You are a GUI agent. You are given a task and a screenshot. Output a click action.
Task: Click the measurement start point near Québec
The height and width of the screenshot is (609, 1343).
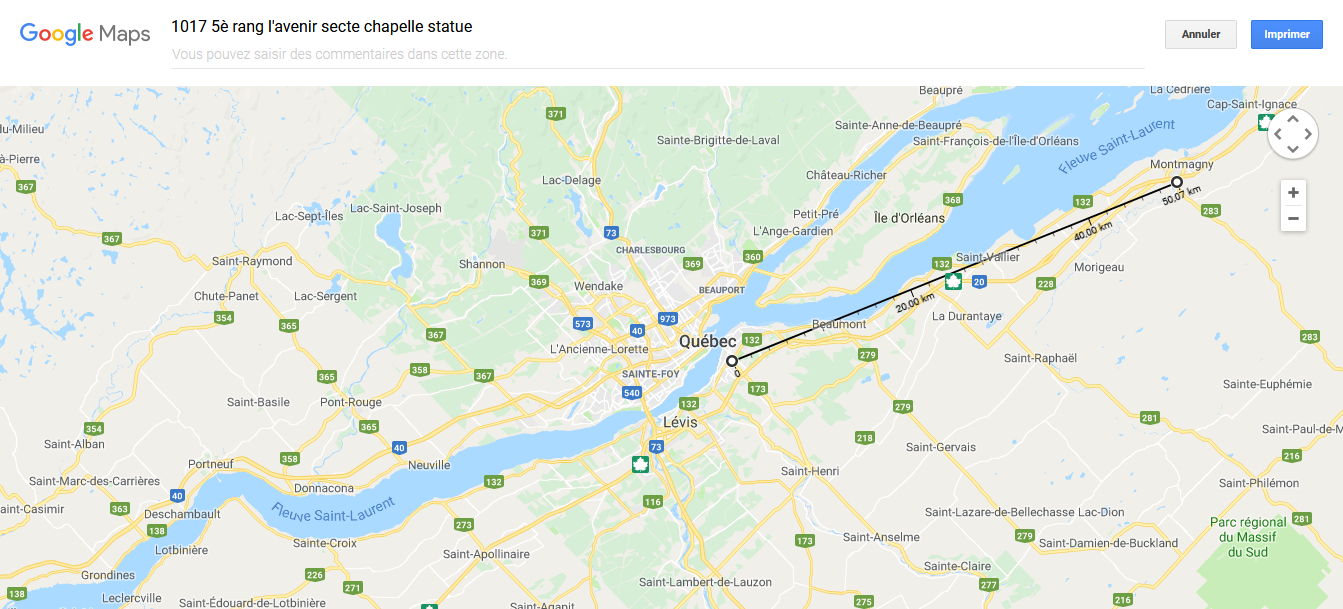732,360
